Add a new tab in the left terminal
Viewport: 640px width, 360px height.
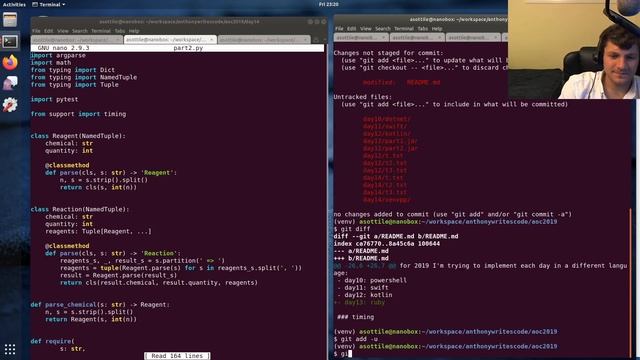(x=316, y=40)
